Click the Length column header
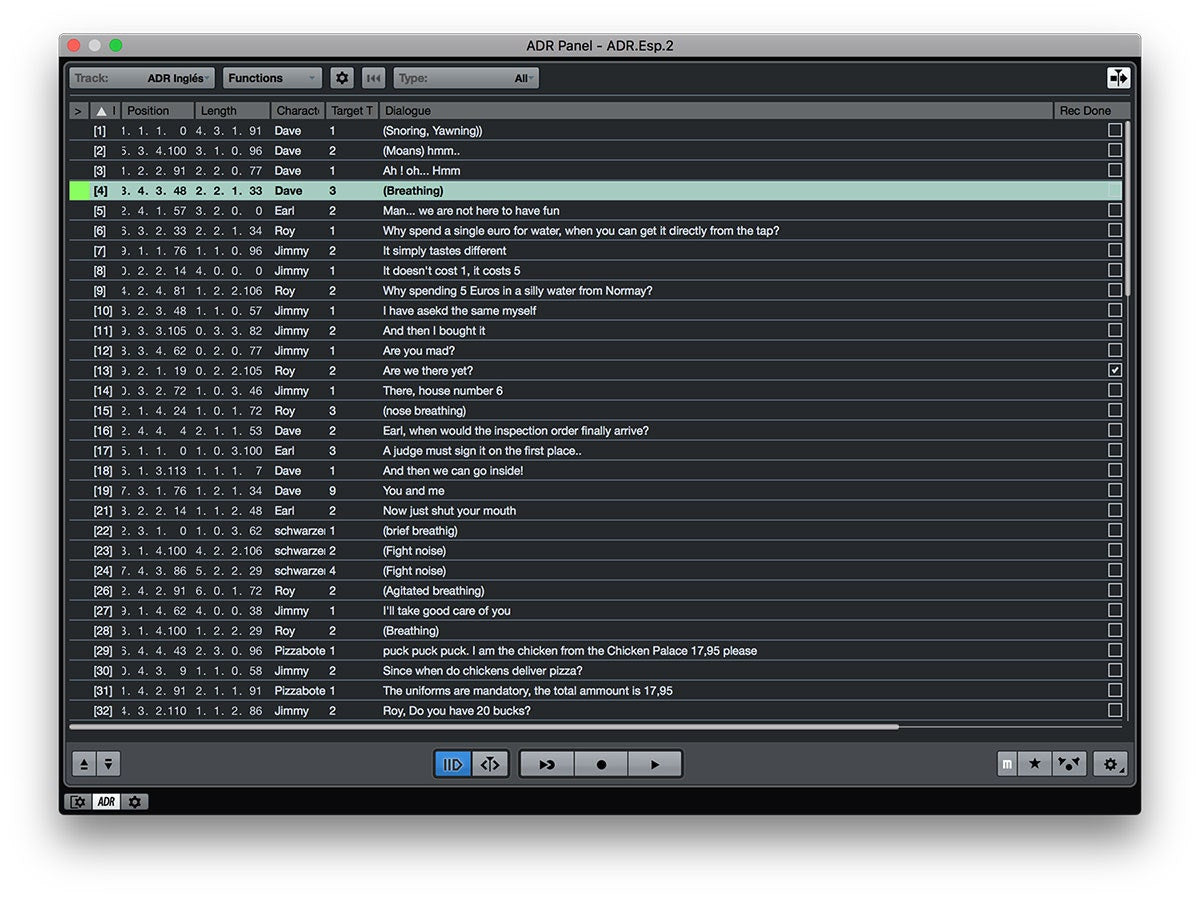This screenshot has height=899, width=1200. coord(230,111)
